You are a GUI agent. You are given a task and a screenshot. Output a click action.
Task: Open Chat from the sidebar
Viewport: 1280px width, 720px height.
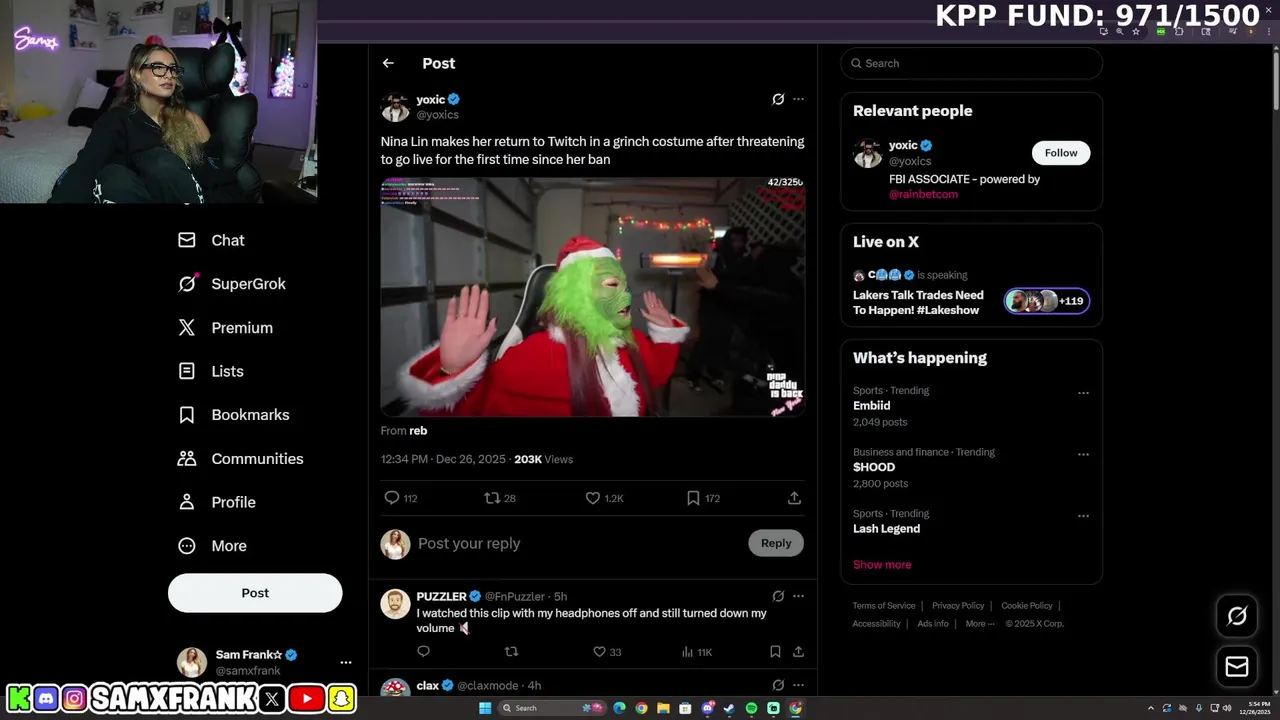[211, 240]
